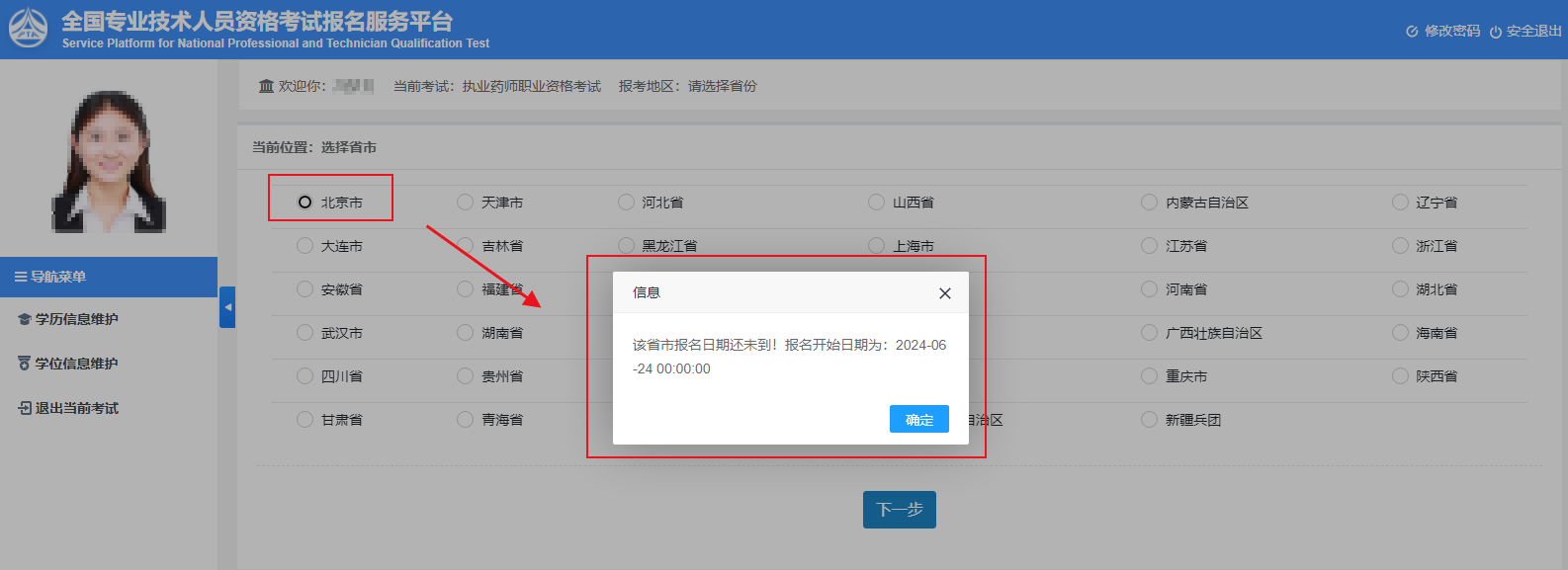Click the platform logo emblem in header
Image resolution: width=1568 pixels, height=570 pixels.
click(x=28, y=29)
